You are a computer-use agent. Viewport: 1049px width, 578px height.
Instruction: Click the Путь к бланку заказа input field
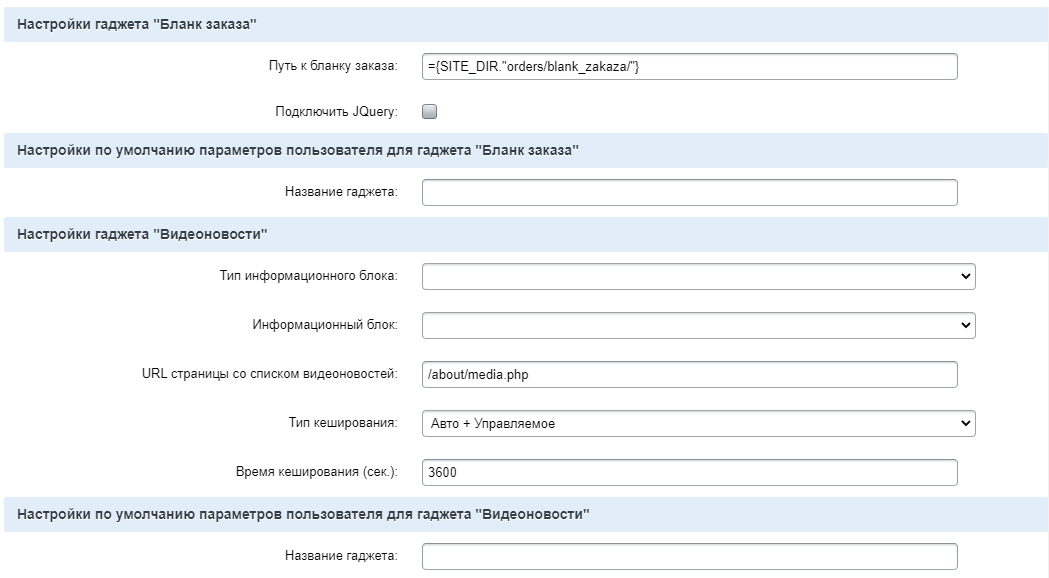tap(690, 66)
